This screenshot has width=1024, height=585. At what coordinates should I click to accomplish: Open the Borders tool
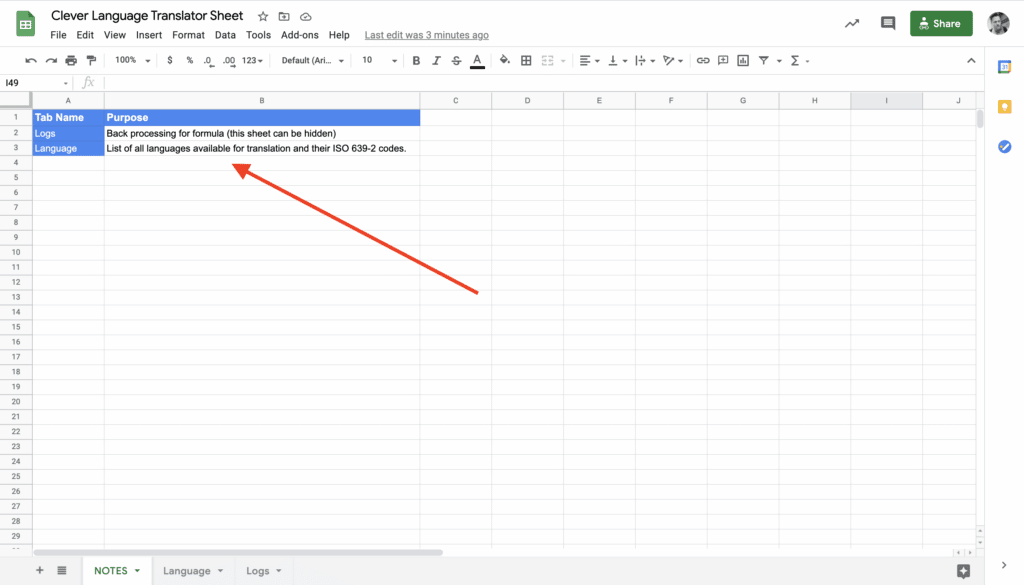coord(526,61)
